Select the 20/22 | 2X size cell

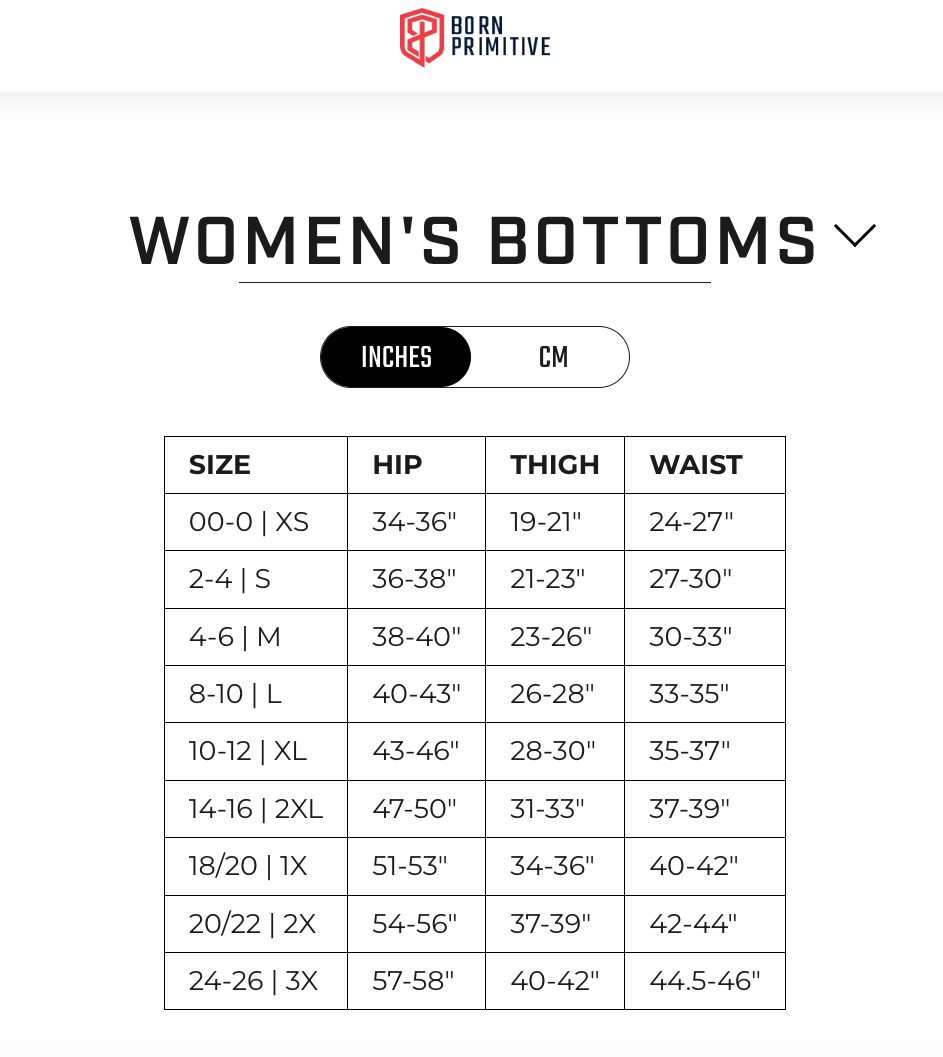pyautogui.click(x=252, y=924)
